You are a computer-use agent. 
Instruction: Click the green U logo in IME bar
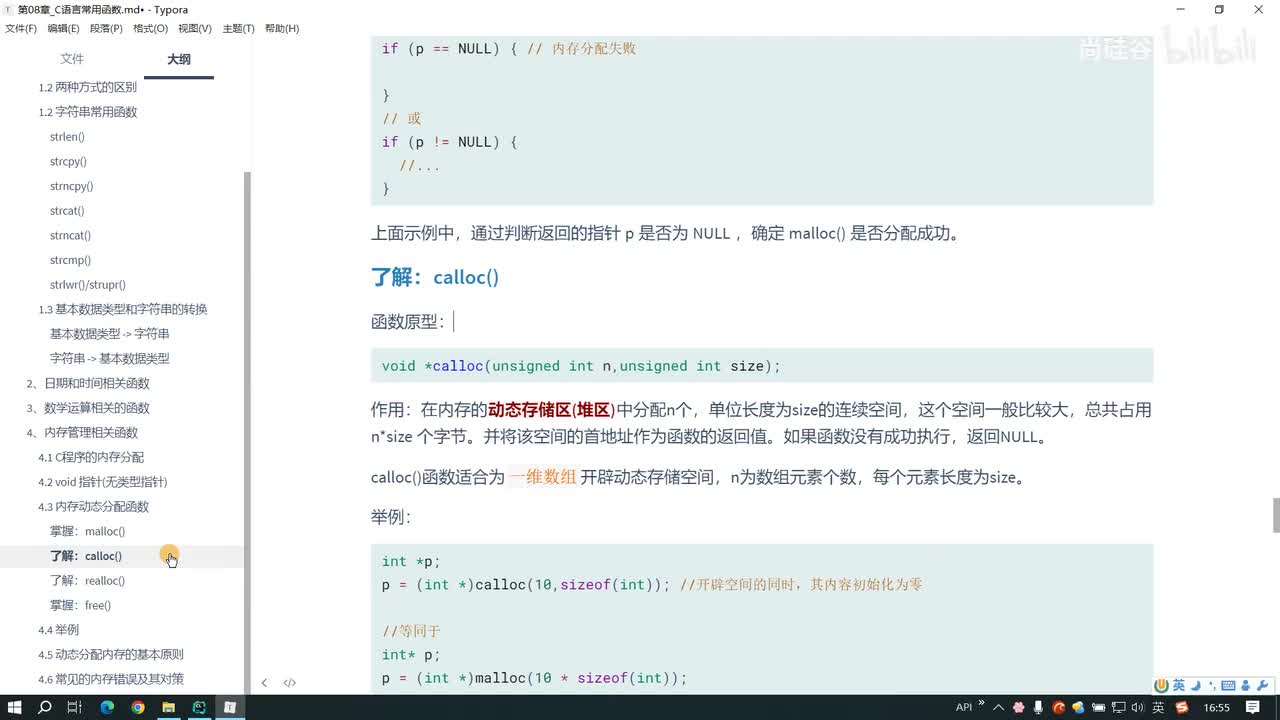pyautogui.click(x=1161, y=685)
